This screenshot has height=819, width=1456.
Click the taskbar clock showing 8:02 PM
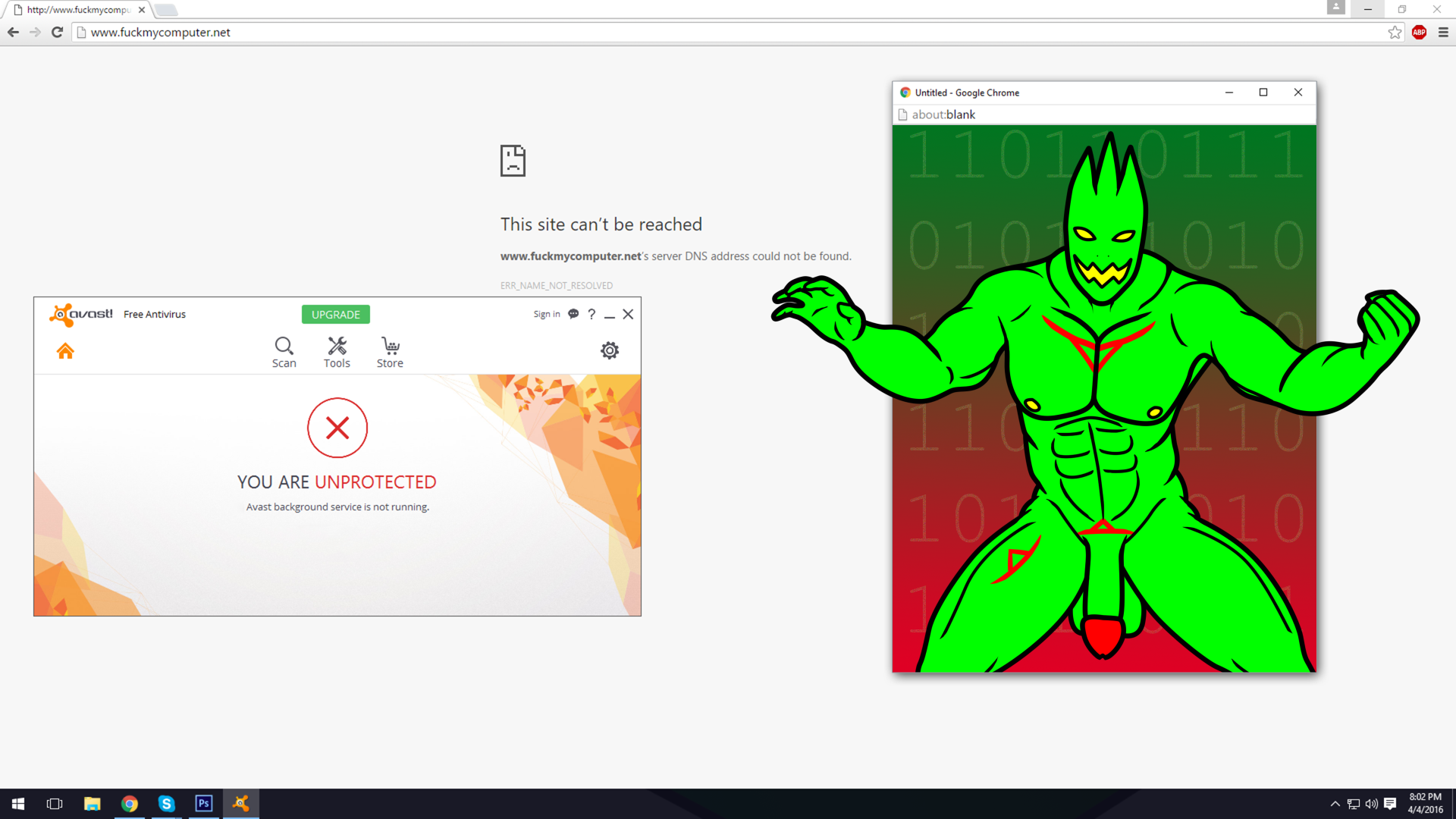click(1425, 804)
